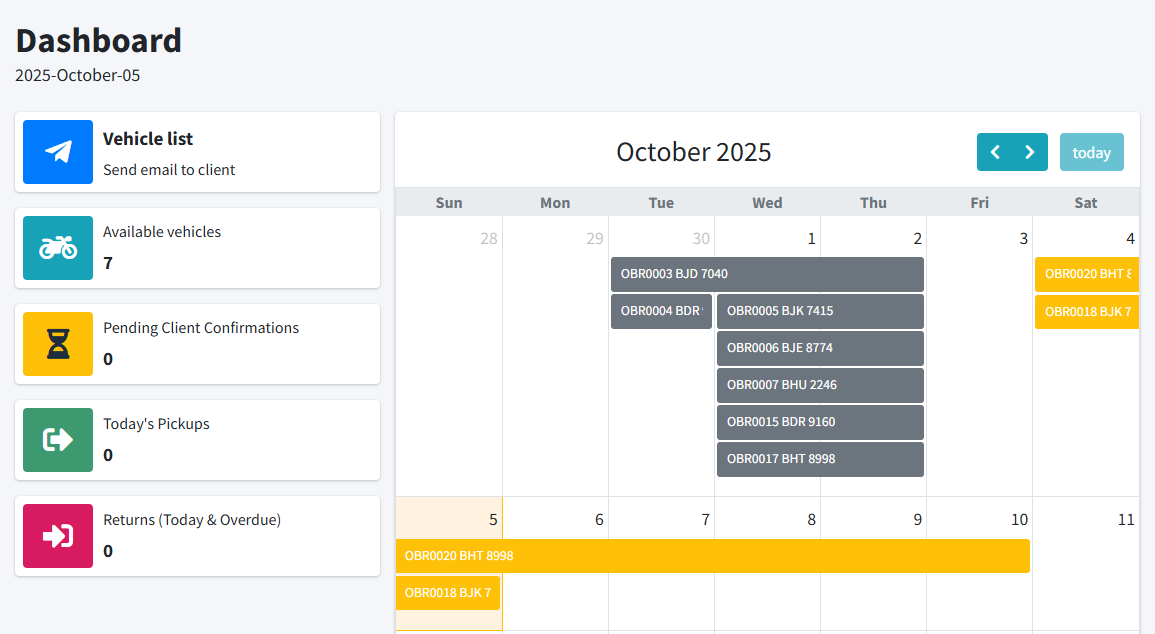The height and width of the screenshot is (634, 1155).
Task: Select the gray OBR0017 BHT 8998 event
Action: 820,459
